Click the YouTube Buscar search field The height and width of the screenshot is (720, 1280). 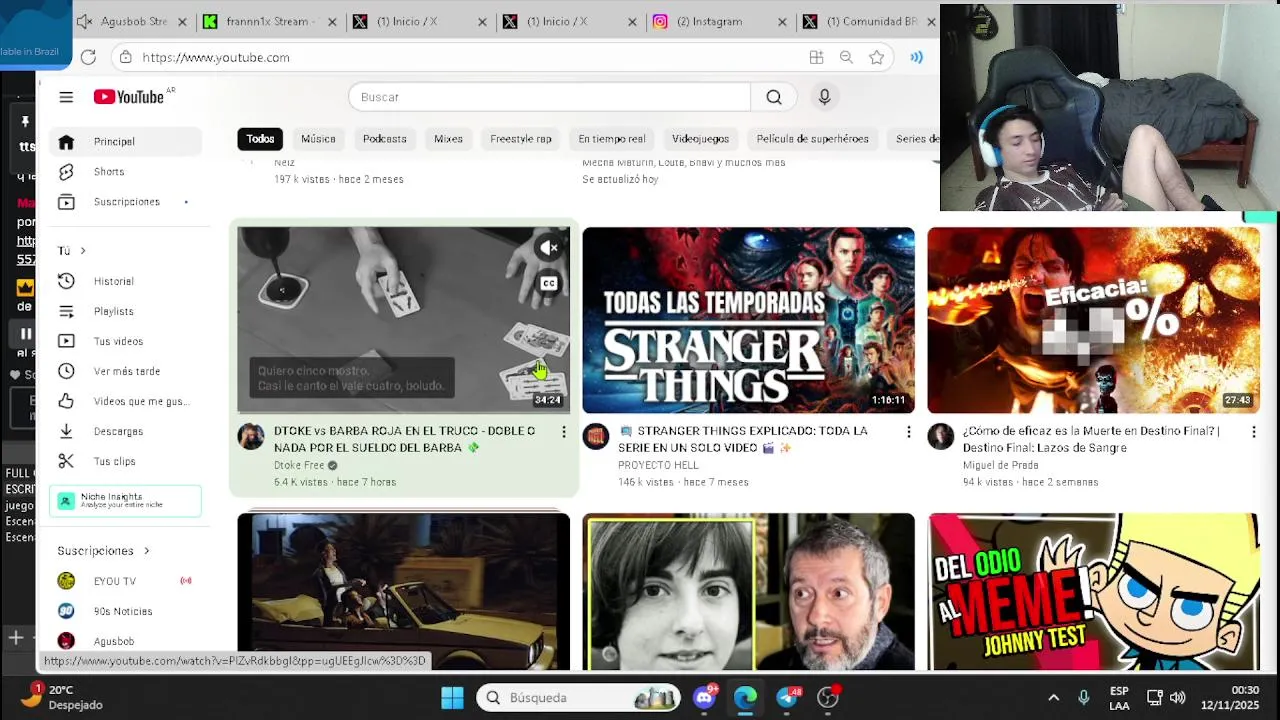(550, 97)
